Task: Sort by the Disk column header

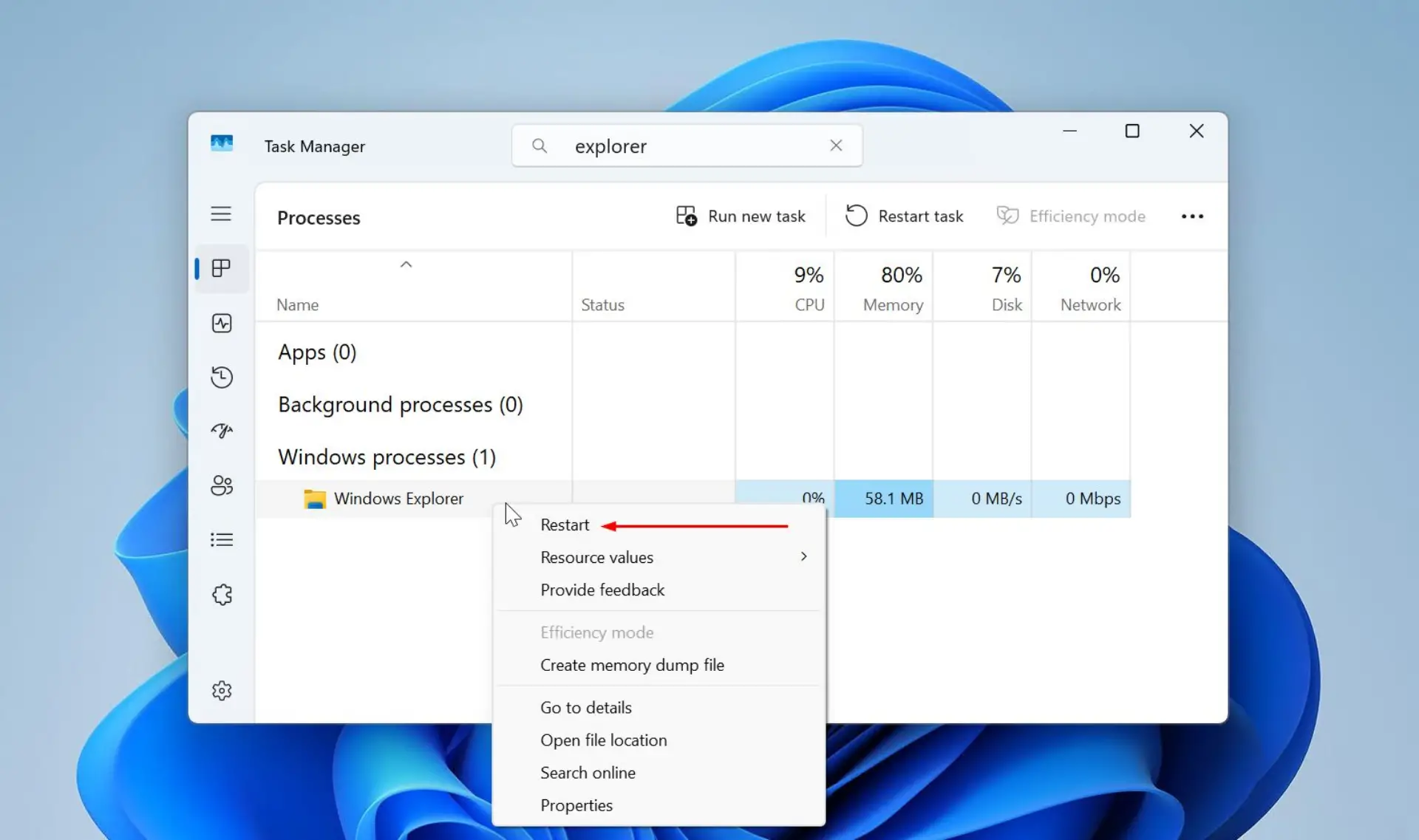Action: (x=982, y=288)
